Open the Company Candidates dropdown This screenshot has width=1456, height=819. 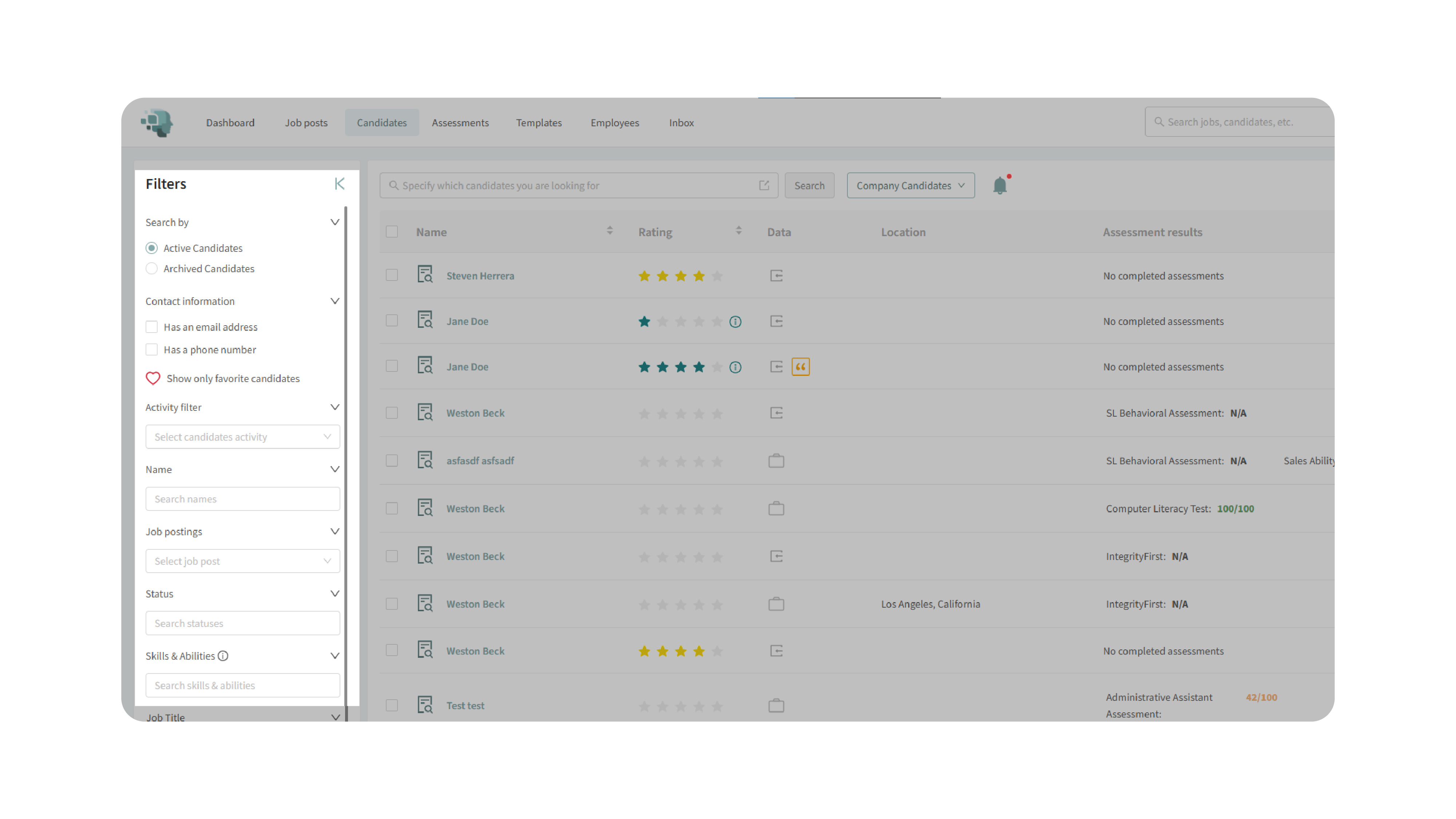coord(910,185)
